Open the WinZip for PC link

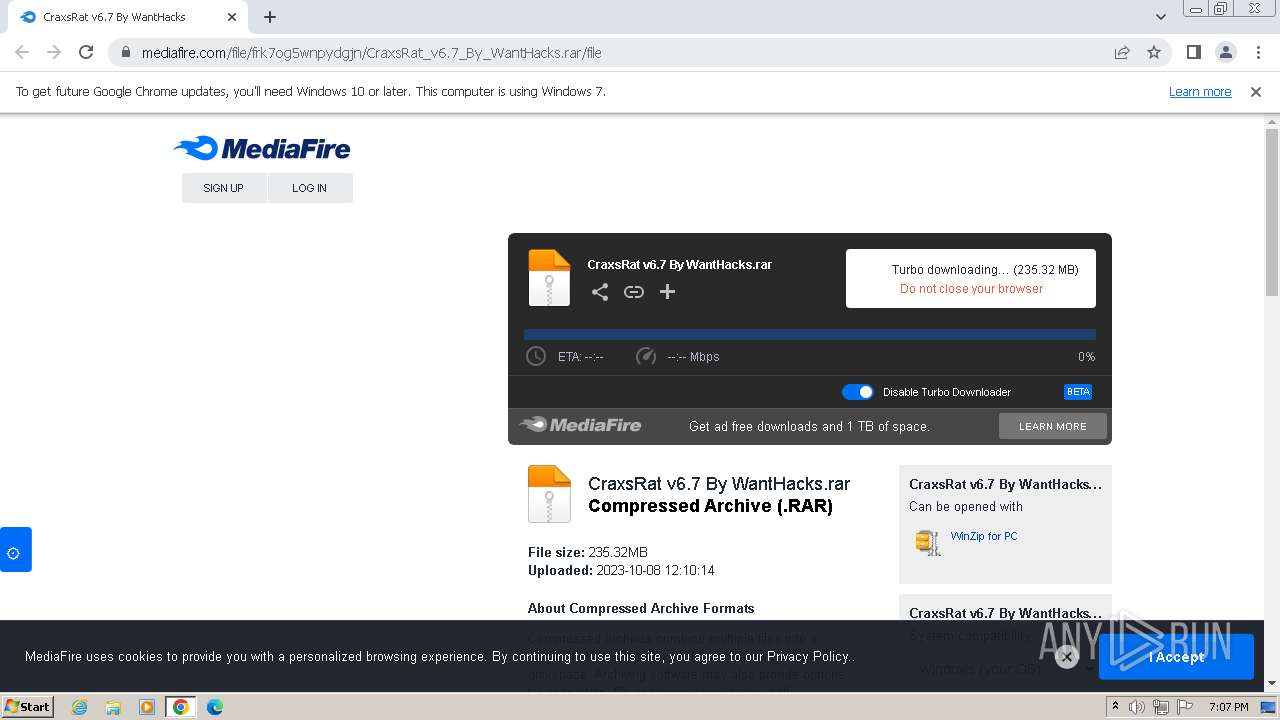[984, 536]
